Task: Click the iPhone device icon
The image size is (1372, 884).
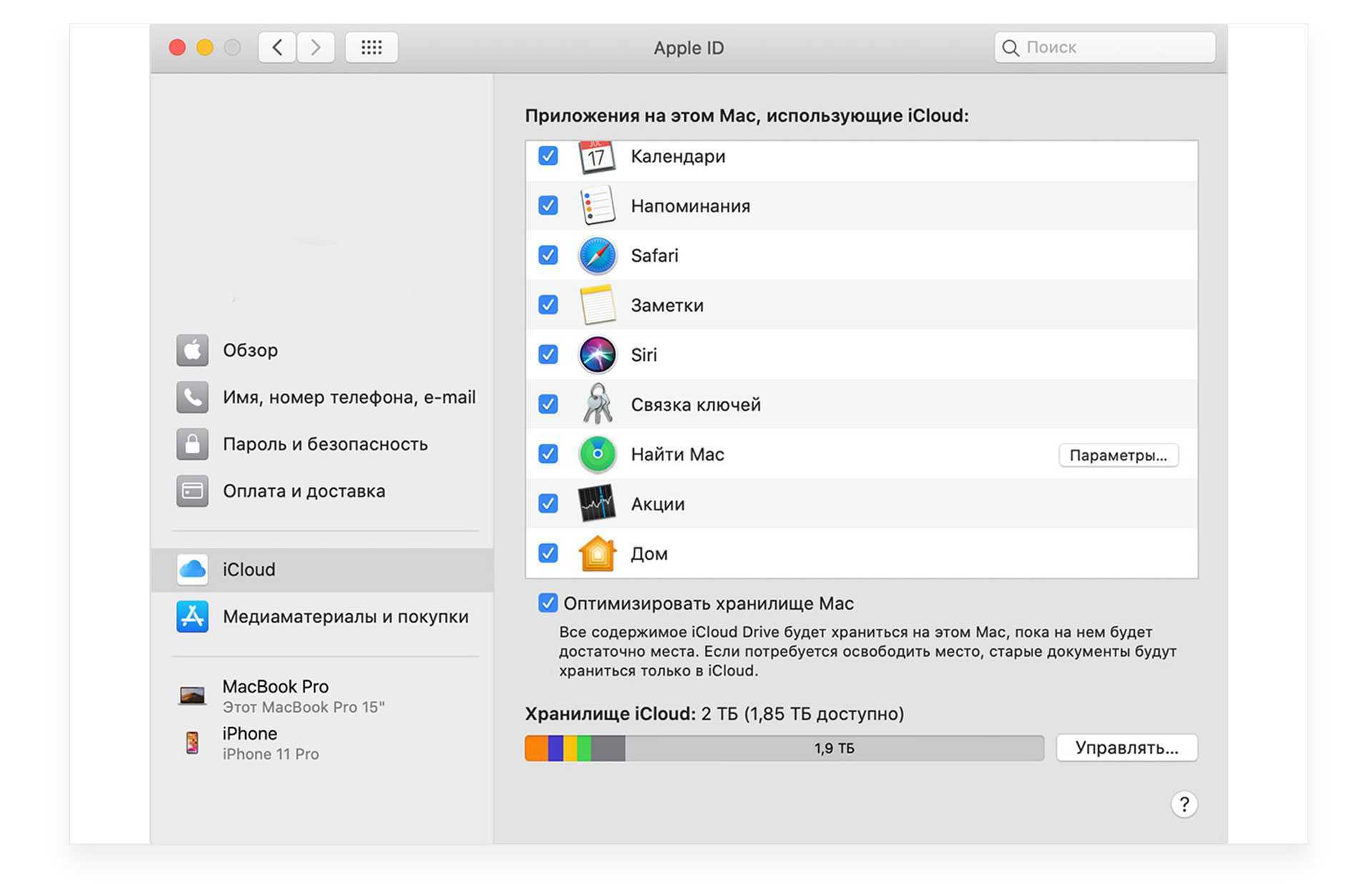Action: point(192,743)
